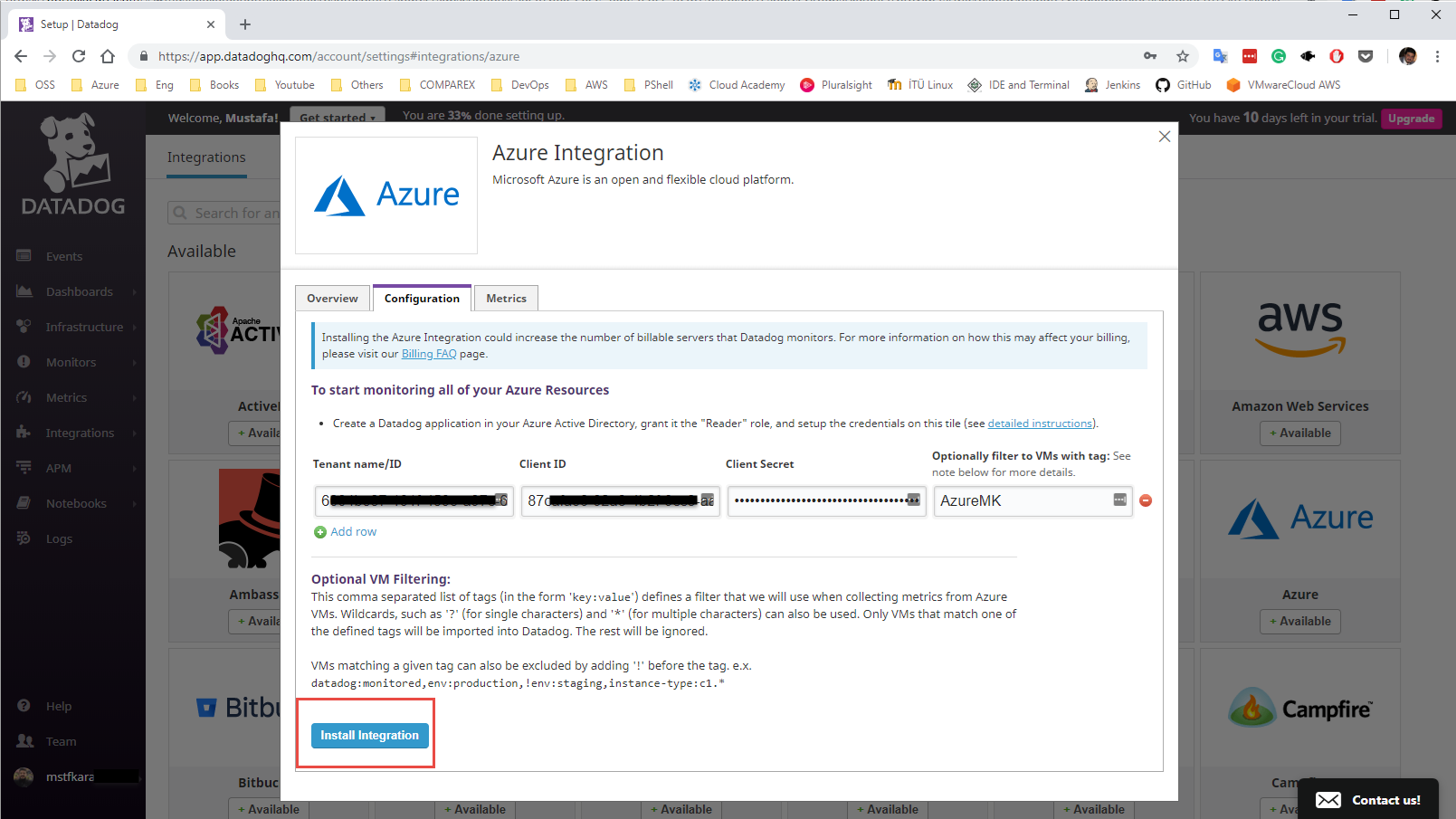Click the saved password key icon
Screen dimensions: 1456x819
[1150, 56]
